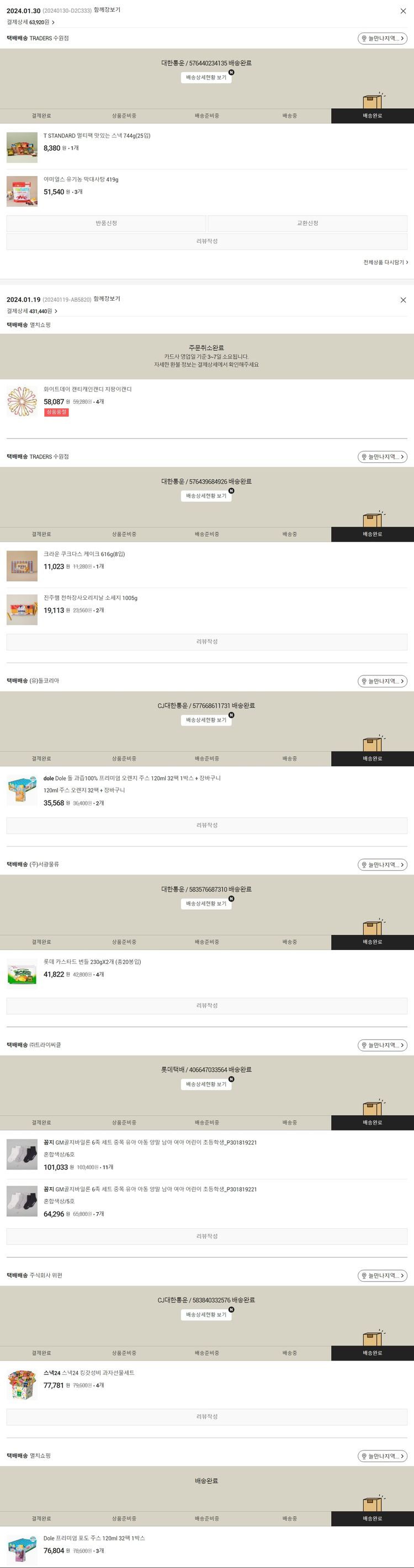This screenshot has height=1568, width=414.
Task: Expand 결제상세 63,920원 details
Action: [30, 23]
